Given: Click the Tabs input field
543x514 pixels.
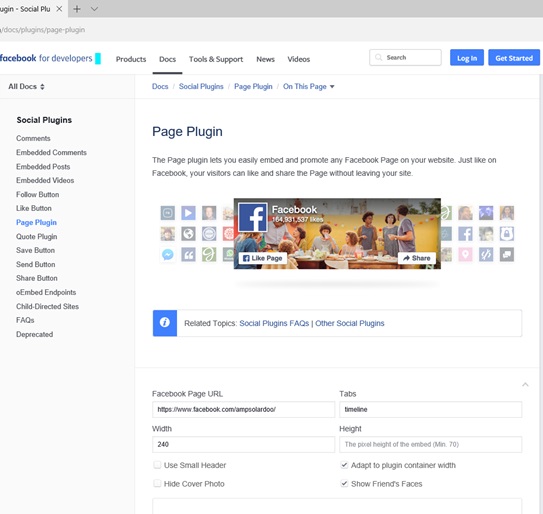Looking at the screenshot, I should [x=430, y=409].
